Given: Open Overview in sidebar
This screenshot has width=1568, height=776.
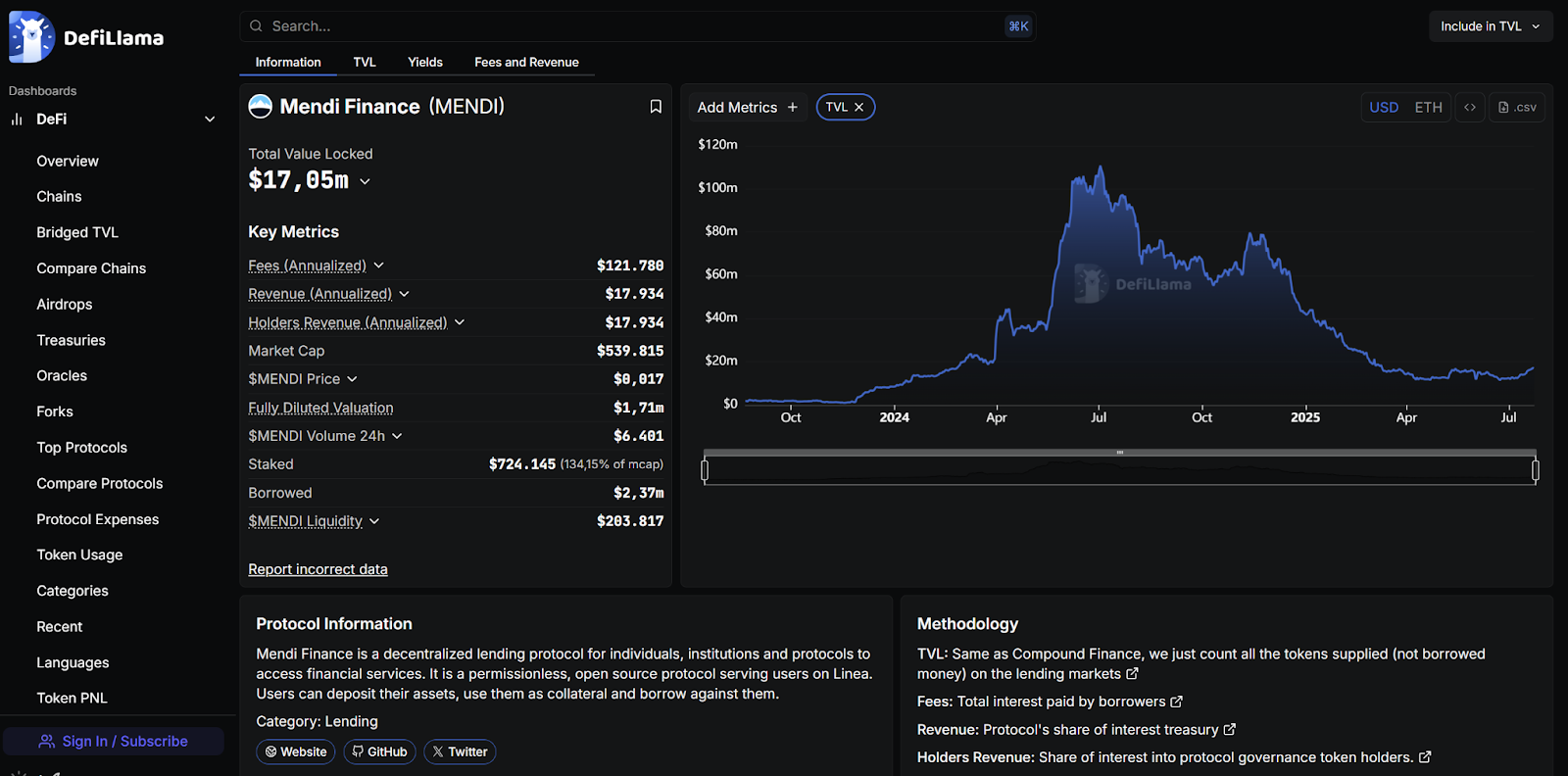Looking at the screenshot, I should click(68, 161).
